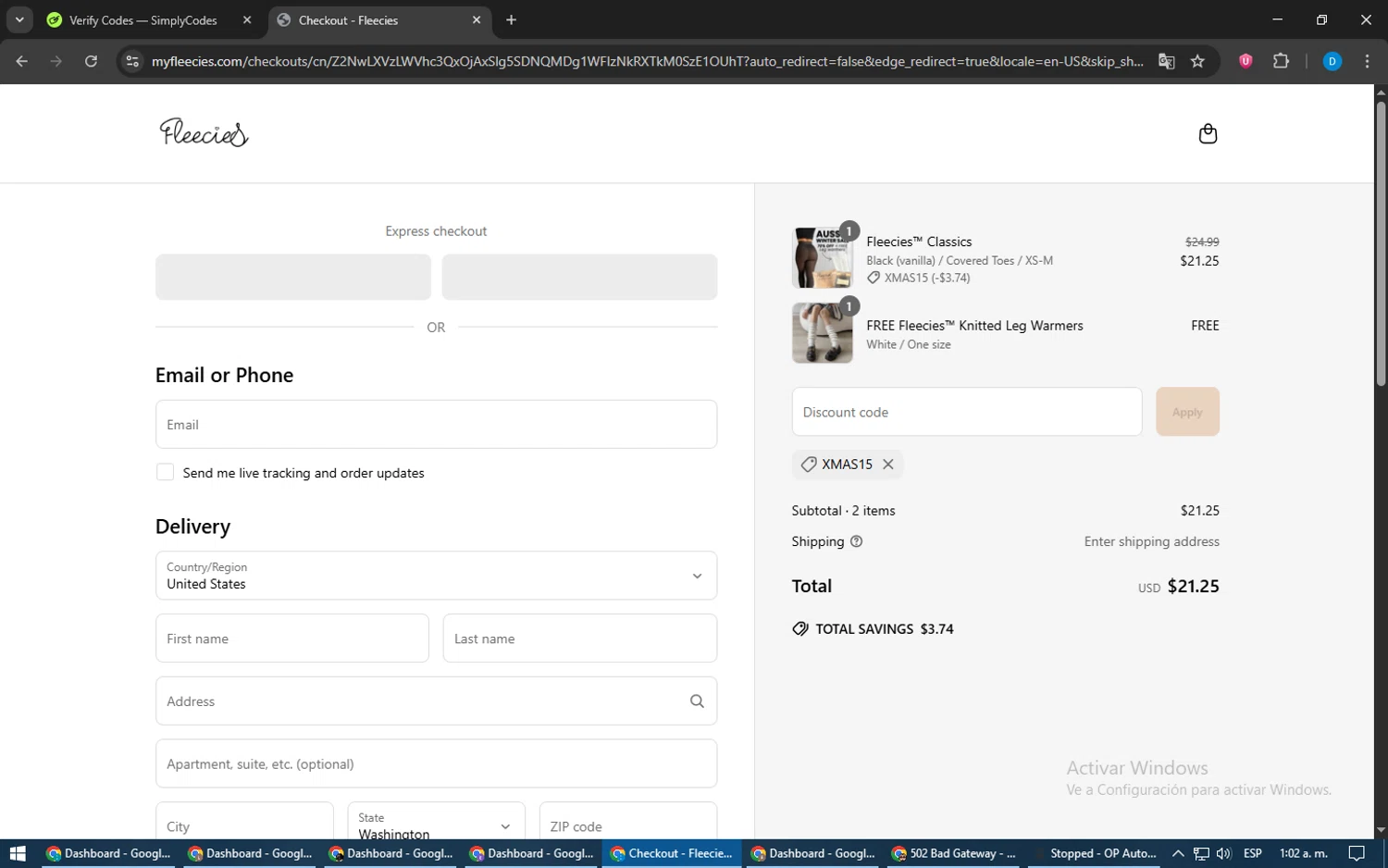Image resolution: width=1388 pixels, height=868 pixels.
Task: Click the Apply discount button
Action: [x=1187, y=412]
